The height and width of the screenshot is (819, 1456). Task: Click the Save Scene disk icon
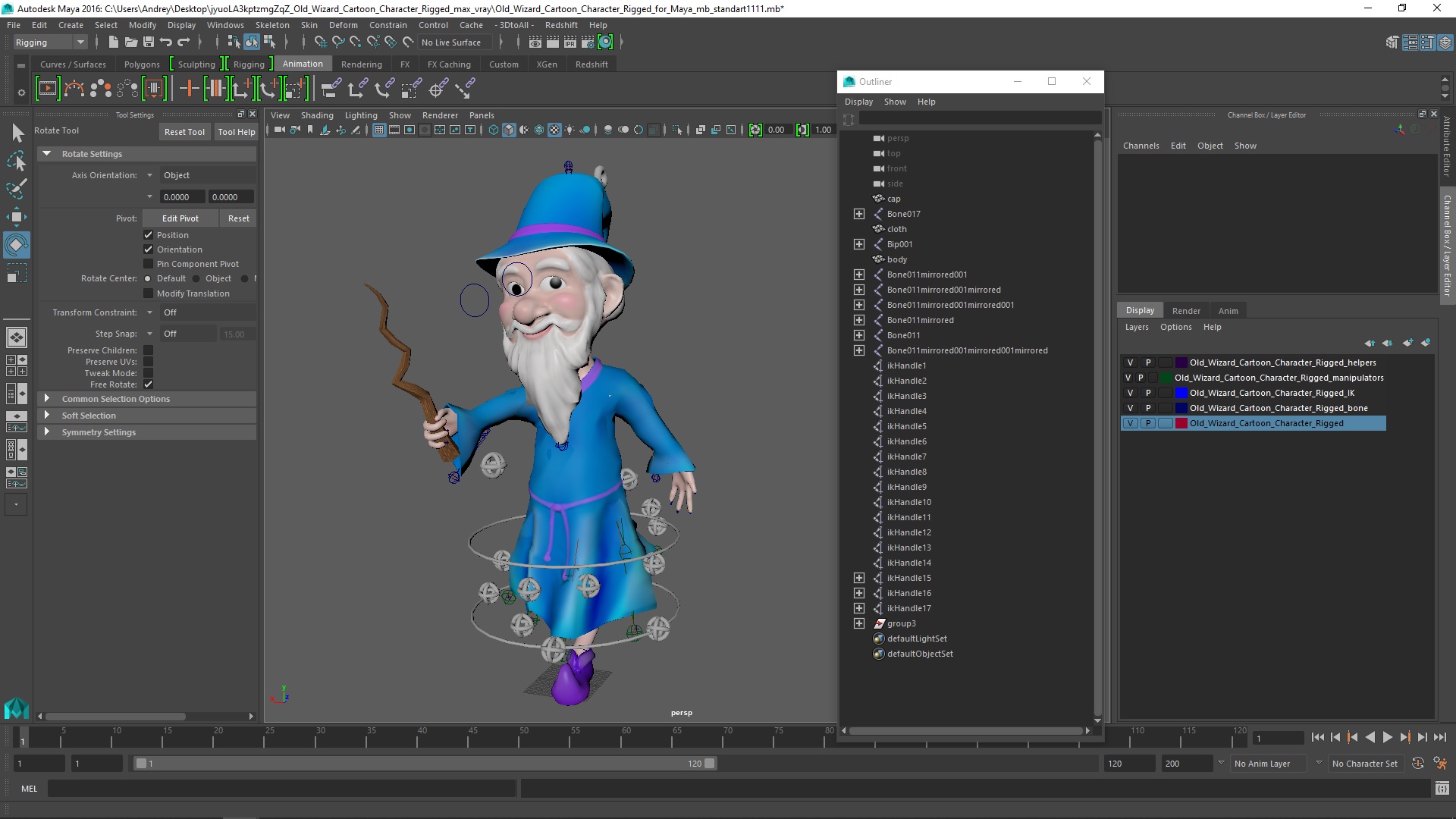149,42
